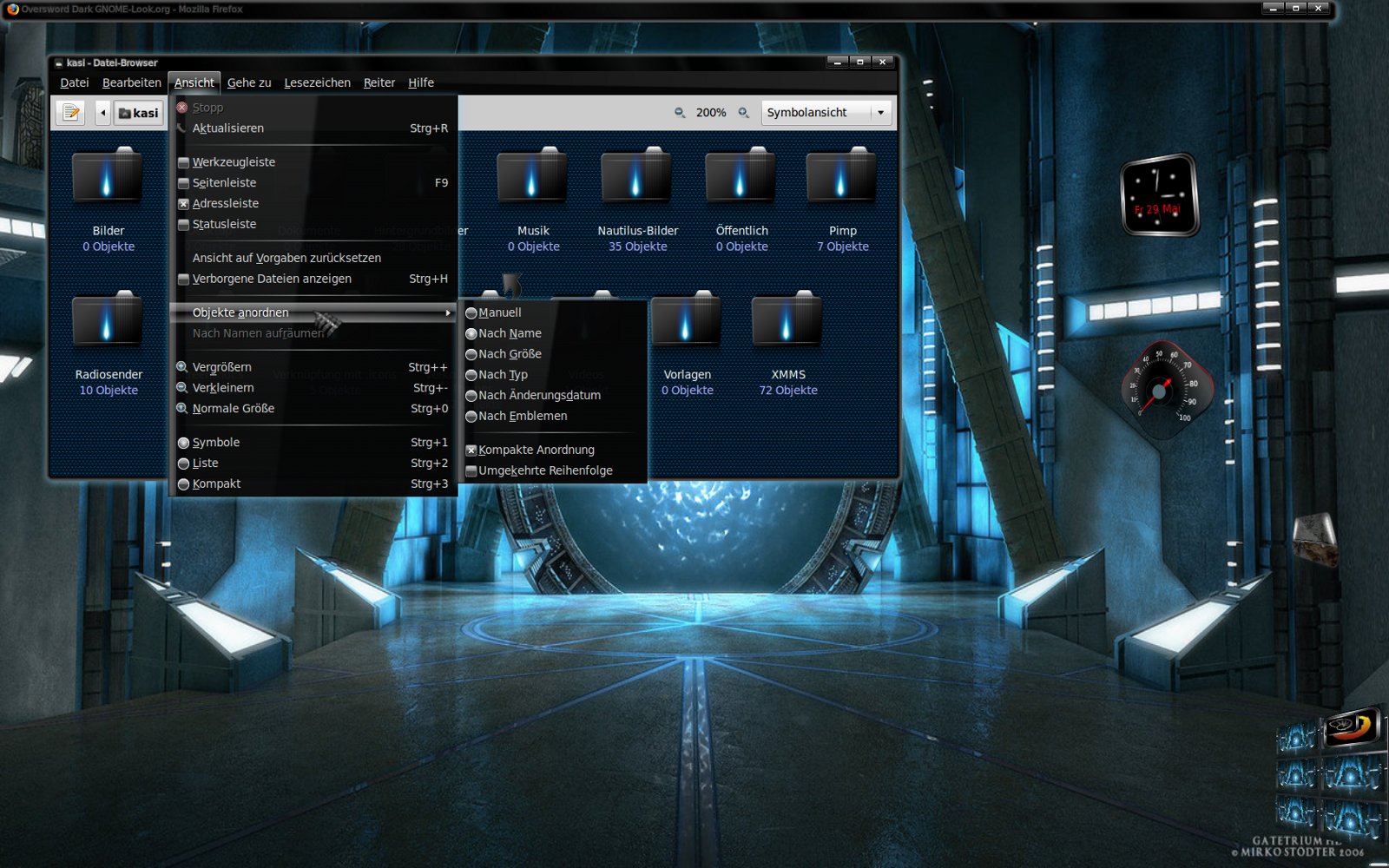Click the back arrow beside kasi
The image size is (1389, 868).
102,113
